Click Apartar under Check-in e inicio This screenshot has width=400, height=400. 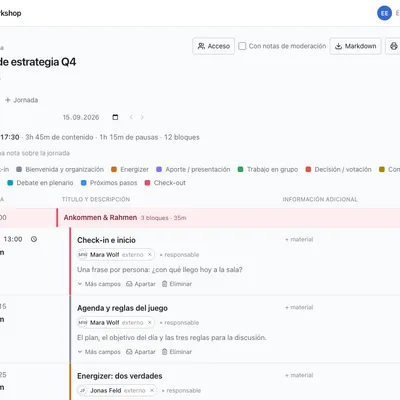tap(141, 284)
